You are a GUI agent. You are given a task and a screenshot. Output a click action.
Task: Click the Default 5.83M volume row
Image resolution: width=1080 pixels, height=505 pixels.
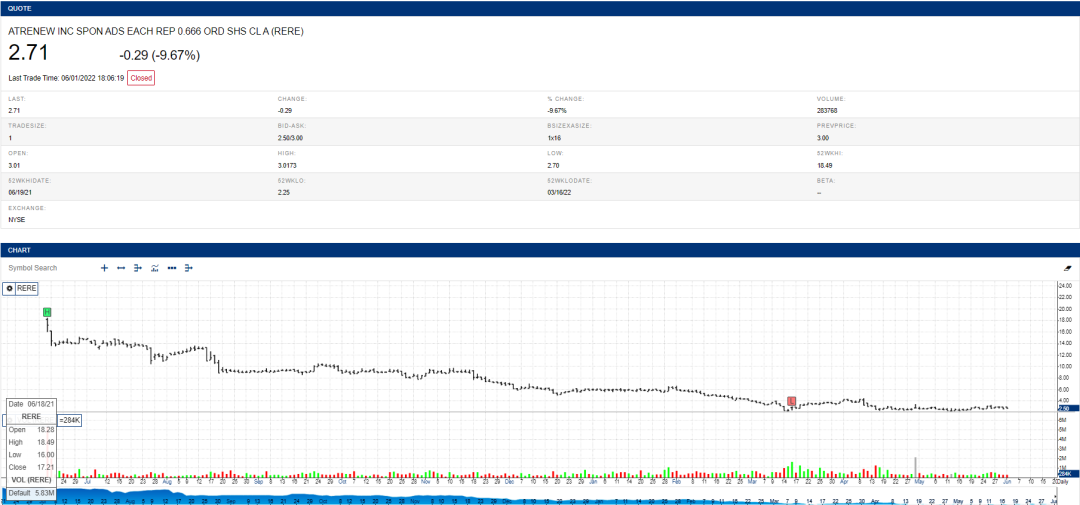pos(32,492)
